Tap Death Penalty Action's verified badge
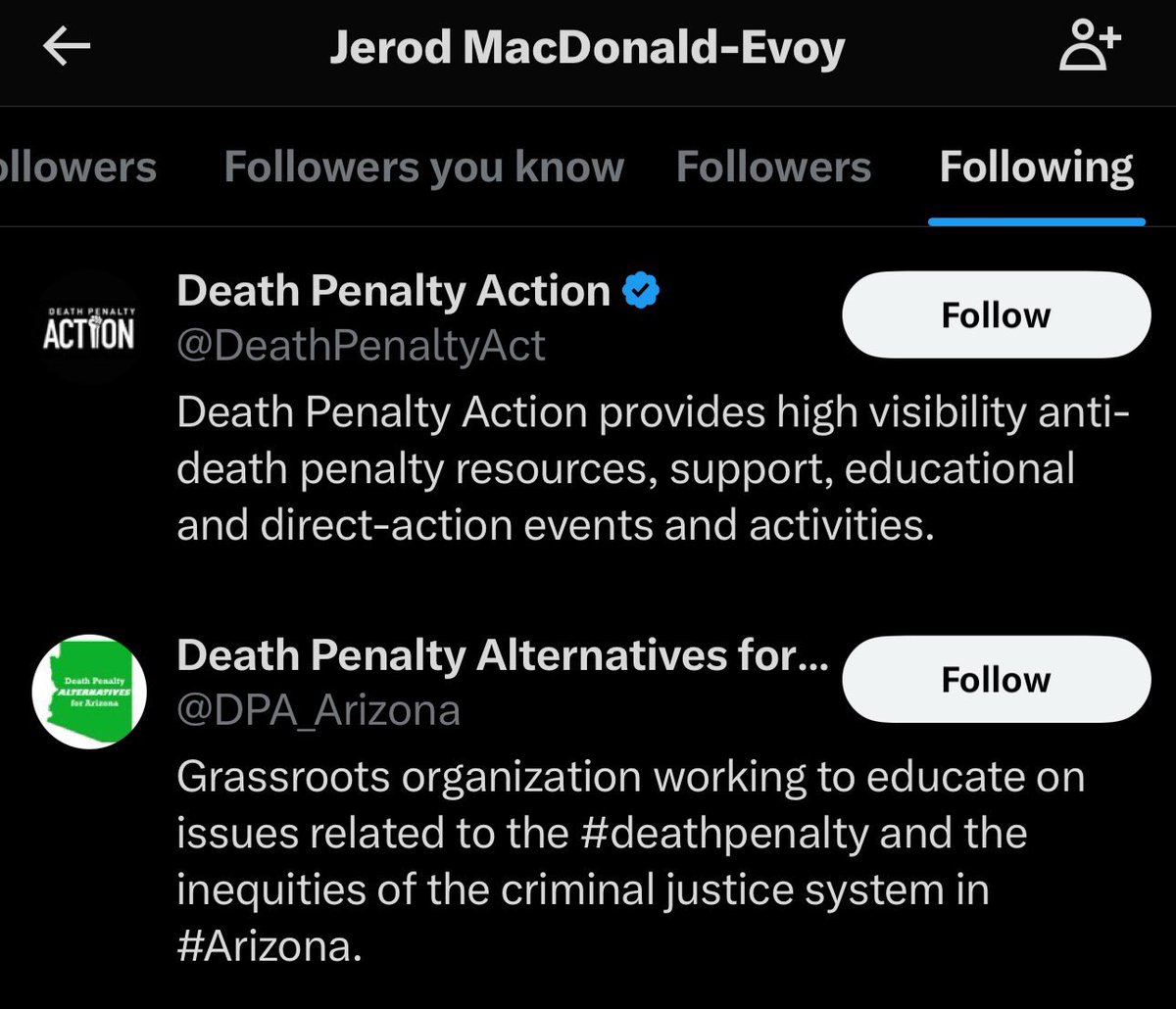This screenshot has height=1009, width=1176. pyautogui.click(x=641, y=290)
